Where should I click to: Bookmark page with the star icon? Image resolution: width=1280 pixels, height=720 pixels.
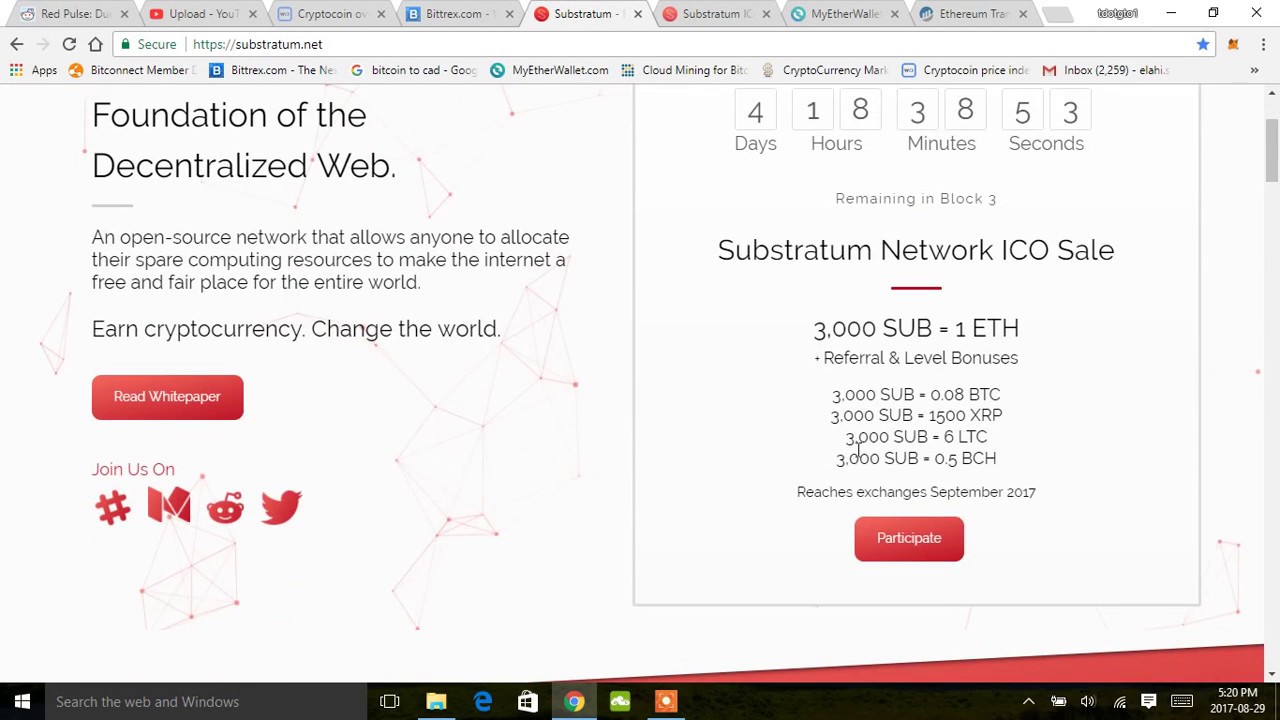[1203, 44]
